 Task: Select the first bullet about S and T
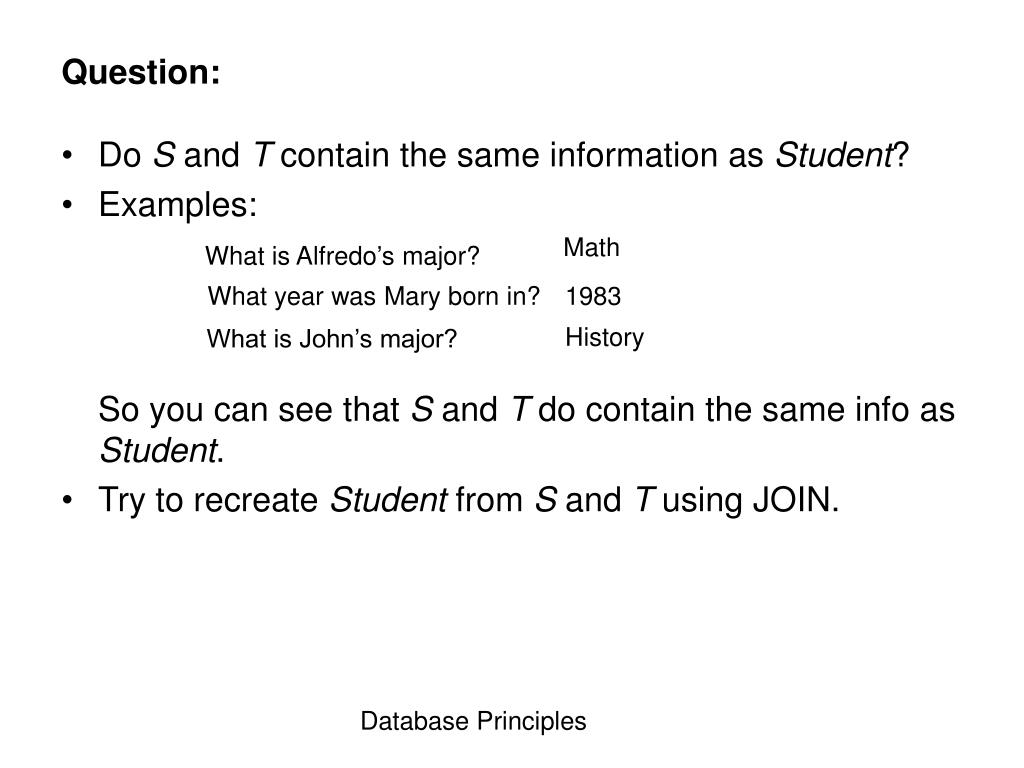point(504,155)
